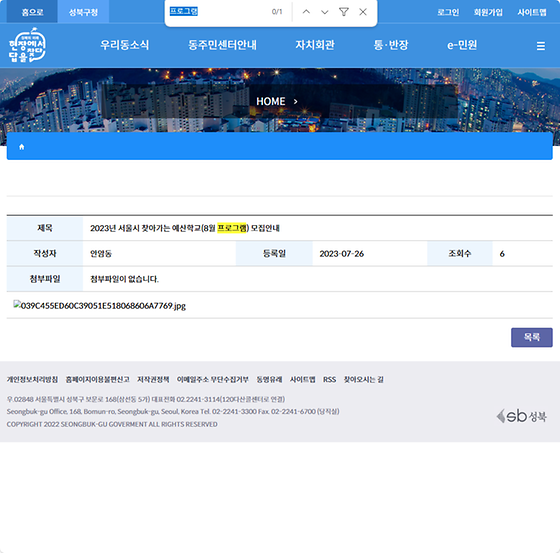The width and height of the screenshot is (560, 553).
Task: Open the footer 사이트맵 link
Action: click(x=302, y=379)
